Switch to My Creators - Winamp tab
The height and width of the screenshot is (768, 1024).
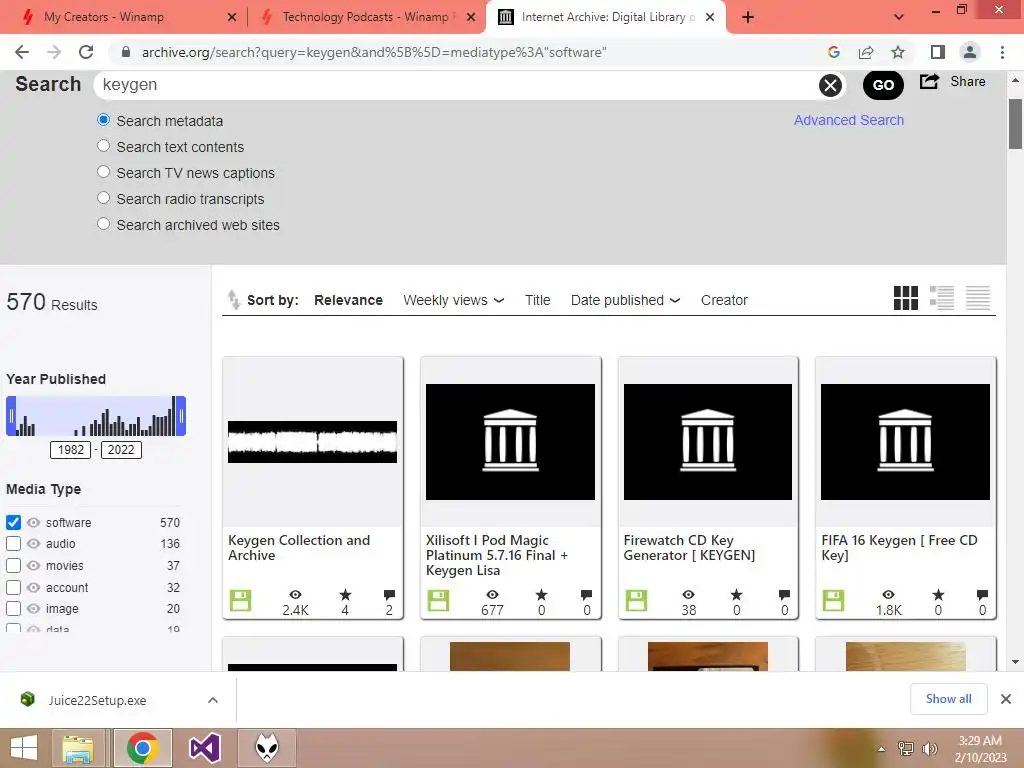click(x=104, y=17)
